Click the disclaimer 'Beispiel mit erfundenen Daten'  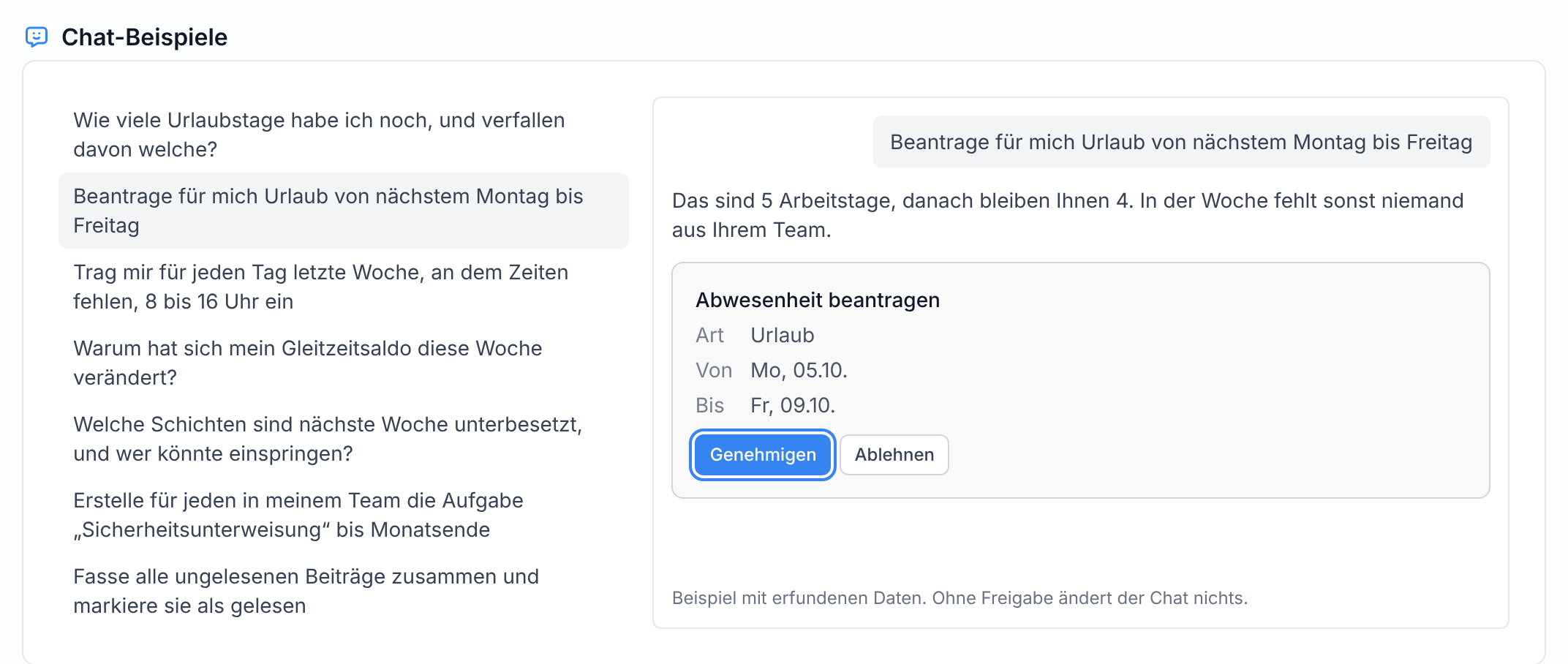tap(960, 598)
